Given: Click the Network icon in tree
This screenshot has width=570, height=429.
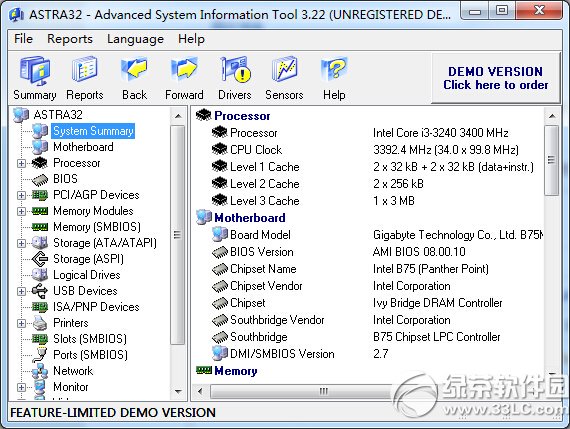Looking at the screenshot, I should pos(40,371).
